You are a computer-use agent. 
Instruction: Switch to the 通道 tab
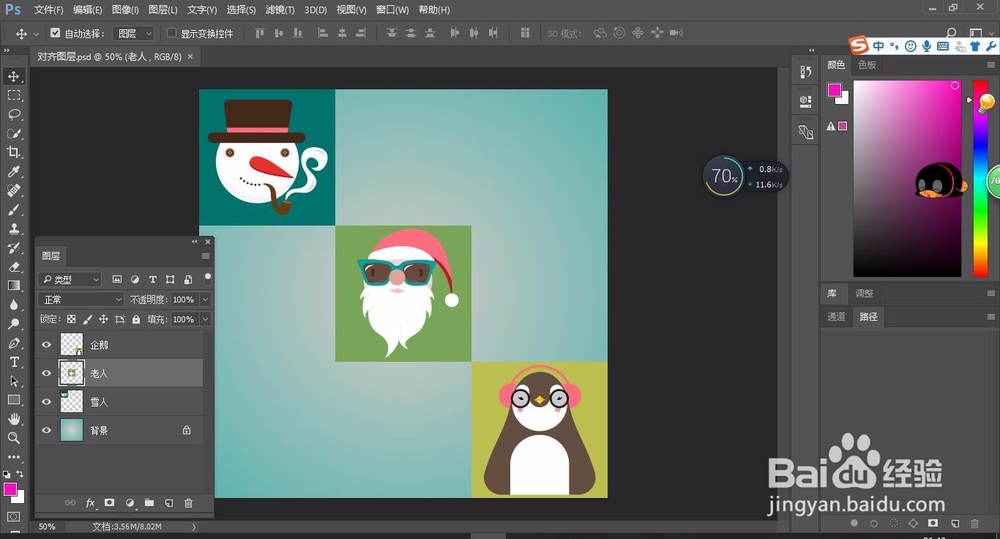pos(836,316)
